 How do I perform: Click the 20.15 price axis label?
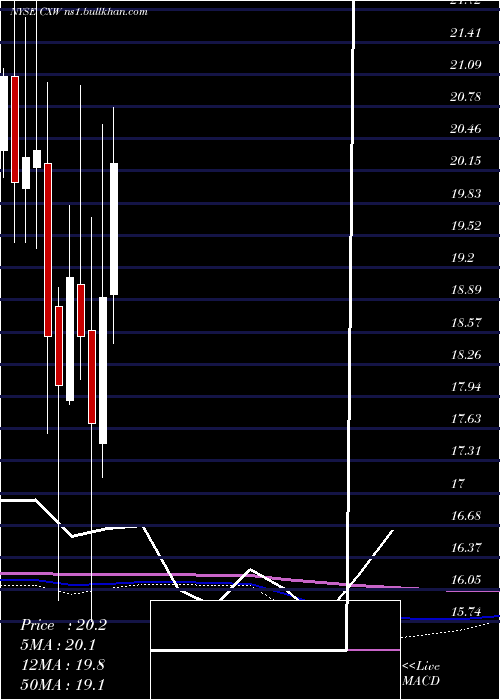(466, 161)
